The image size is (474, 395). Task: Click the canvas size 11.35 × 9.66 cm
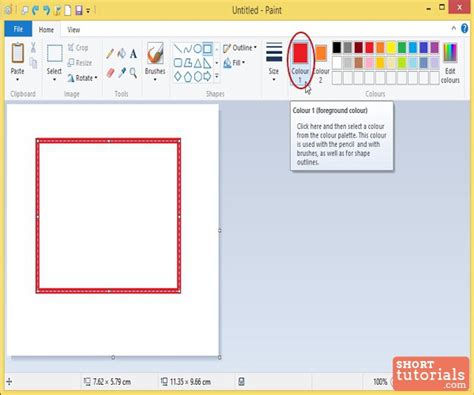click(x=190, y=382)
